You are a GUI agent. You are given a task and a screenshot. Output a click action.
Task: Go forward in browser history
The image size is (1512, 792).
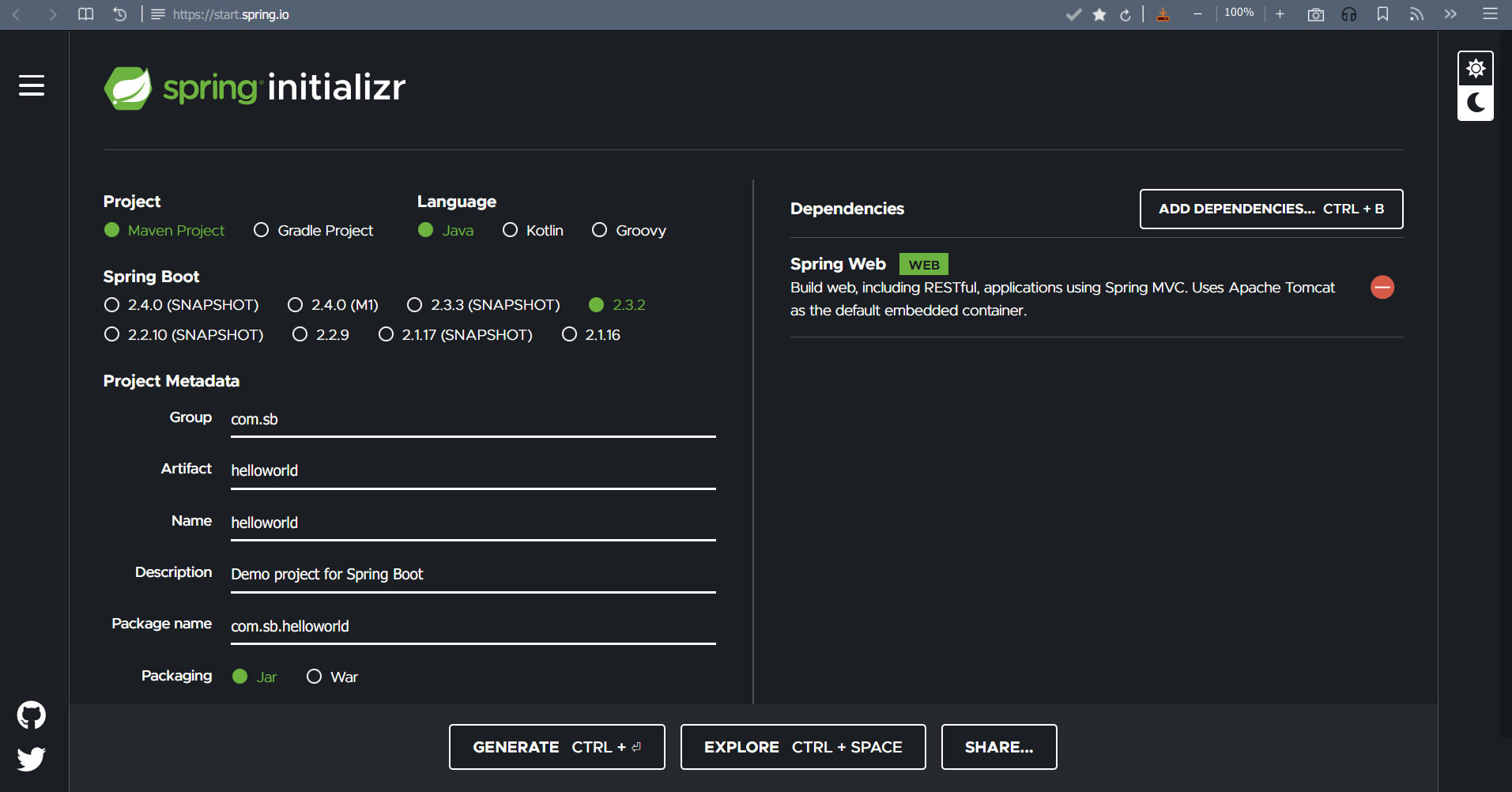[x=52, y=14]
